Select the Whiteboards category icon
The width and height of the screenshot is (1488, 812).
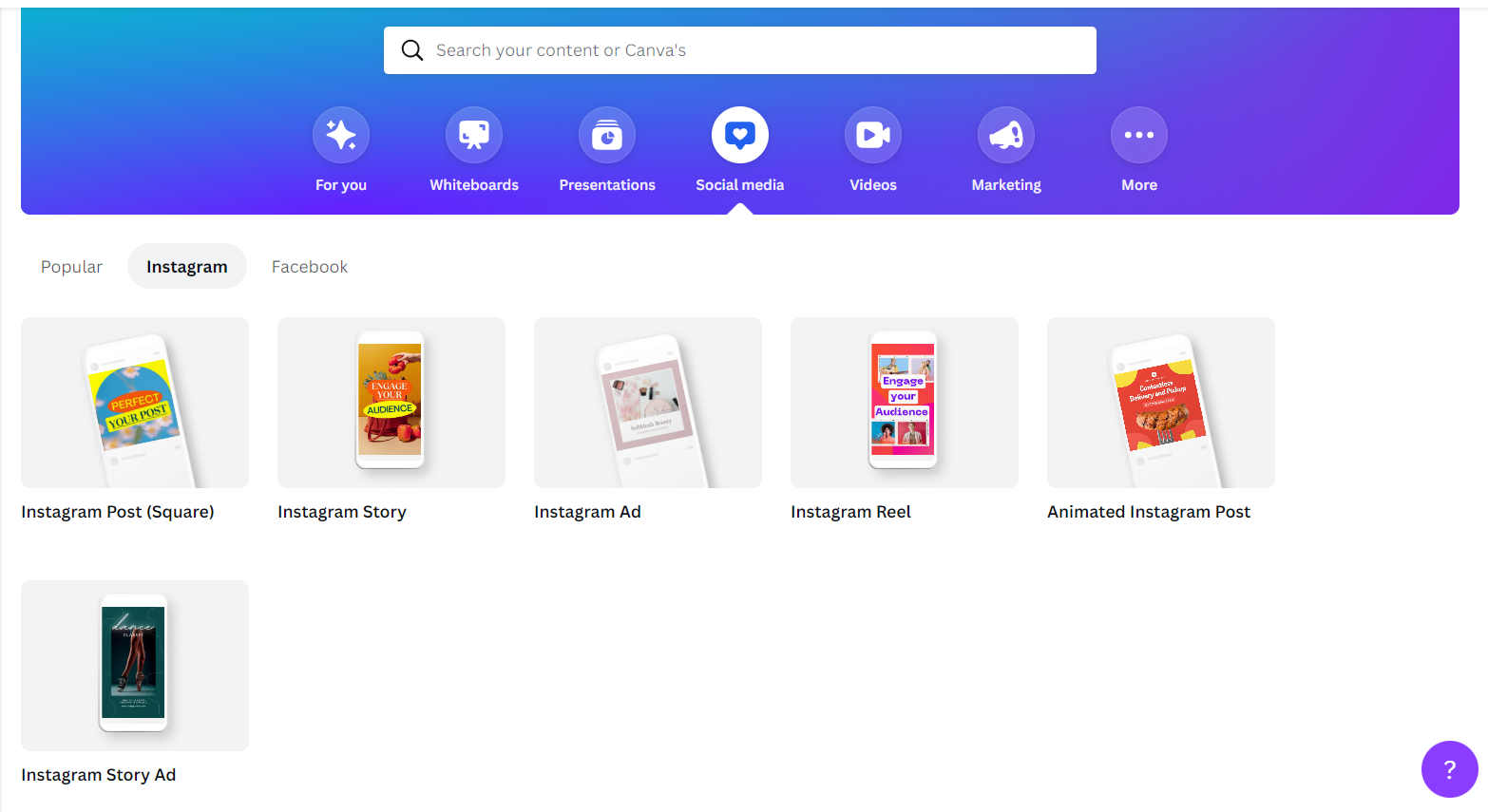coord(474,135)
